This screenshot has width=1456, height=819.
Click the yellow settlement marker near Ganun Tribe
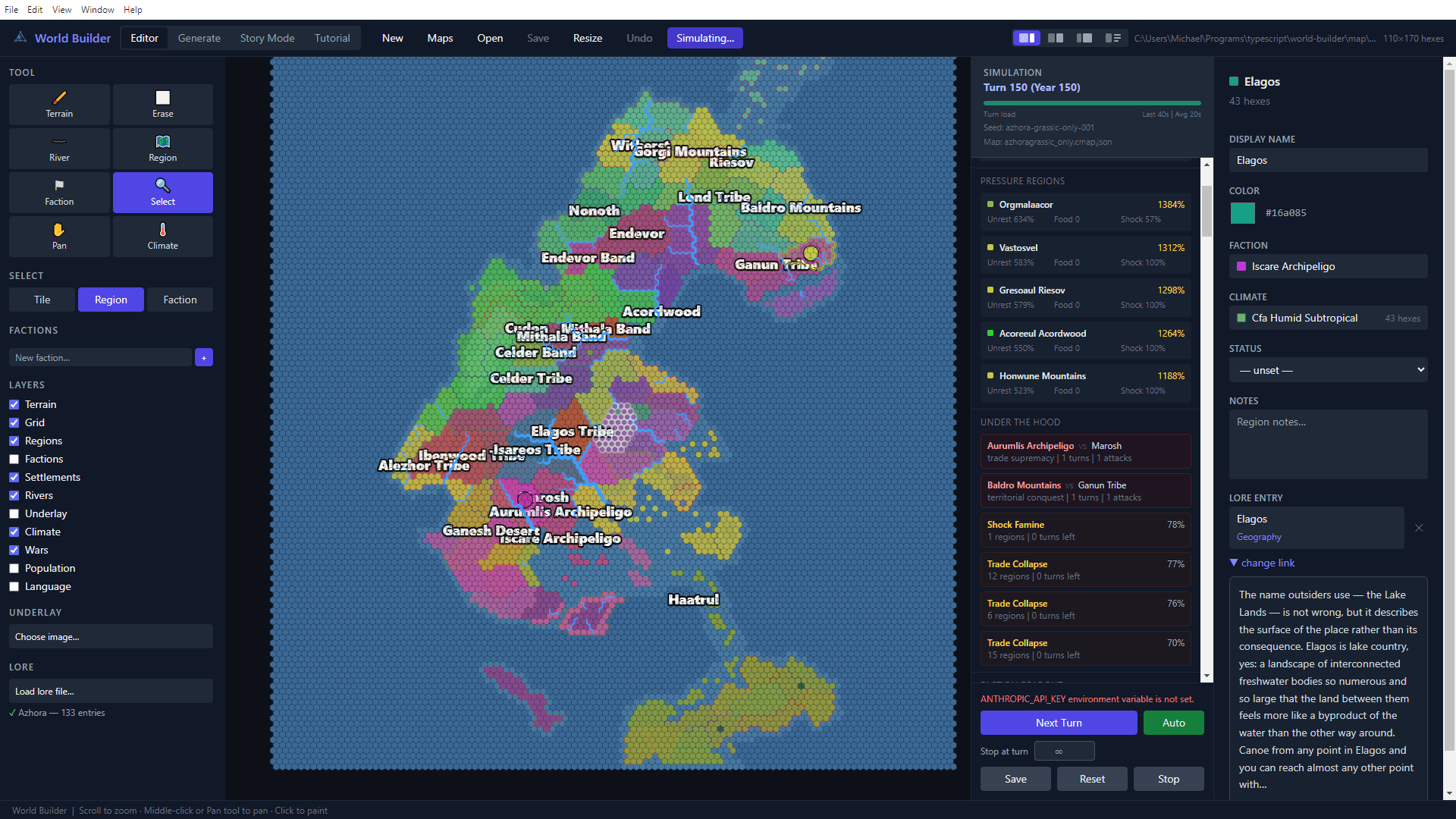click(811, 253)
